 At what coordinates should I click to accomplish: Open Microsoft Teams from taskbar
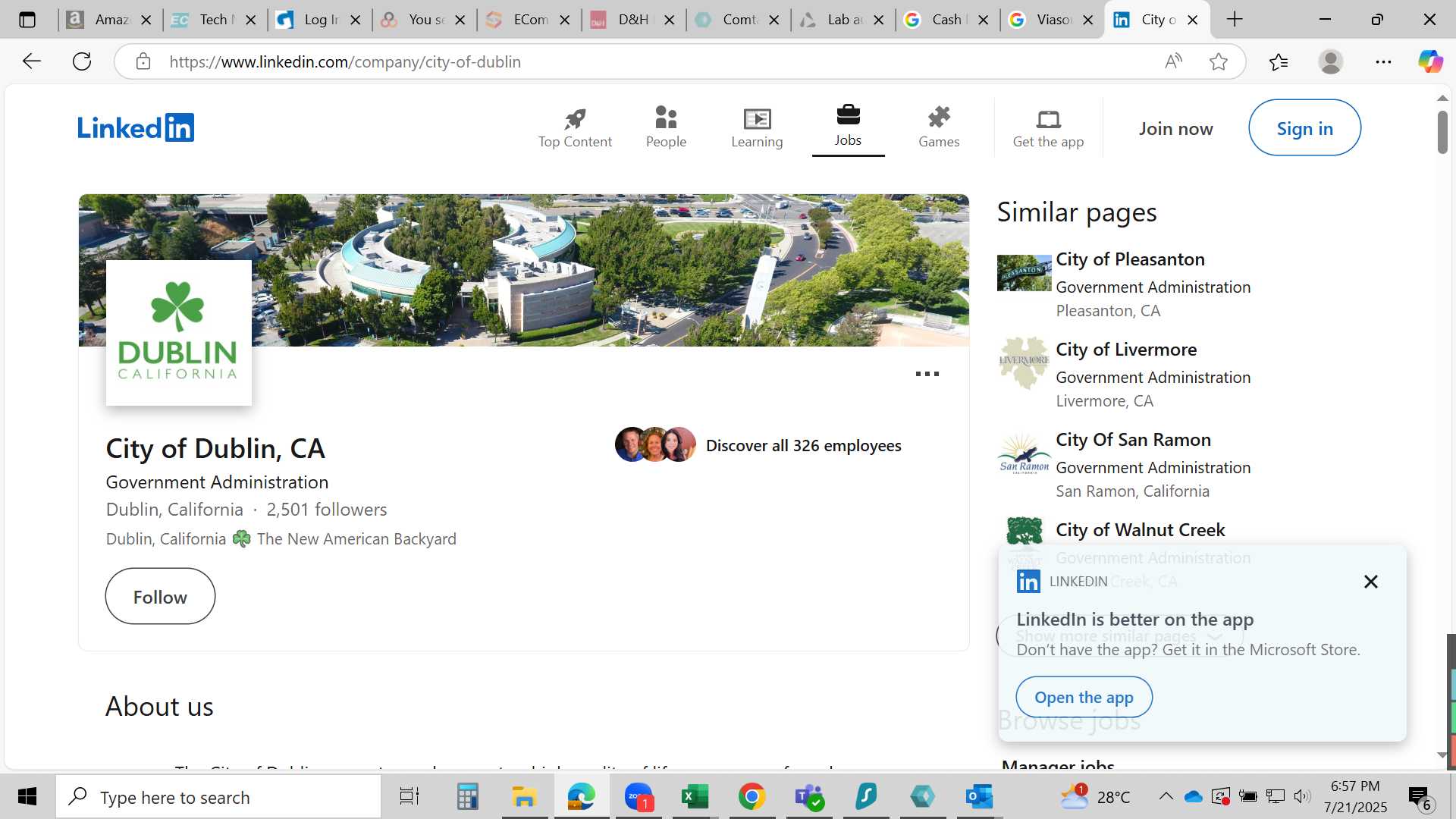809,797
